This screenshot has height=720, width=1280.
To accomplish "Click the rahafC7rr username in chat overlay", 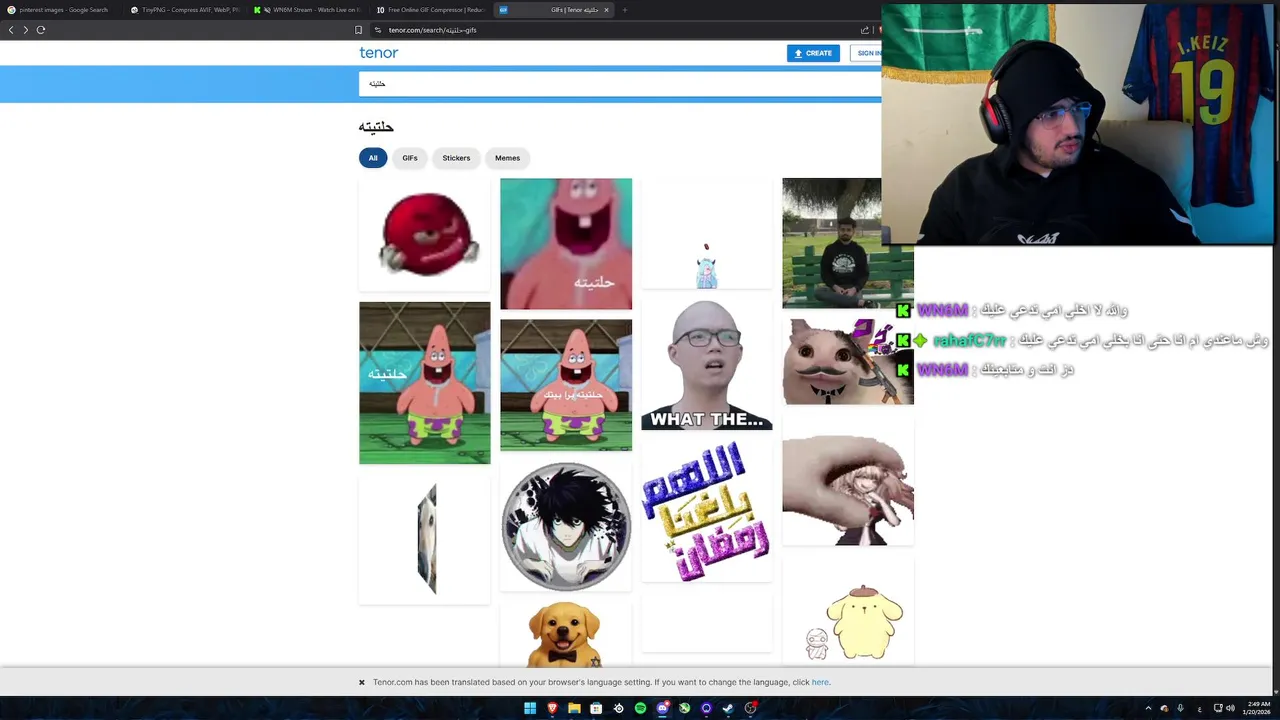I will 969,341.
